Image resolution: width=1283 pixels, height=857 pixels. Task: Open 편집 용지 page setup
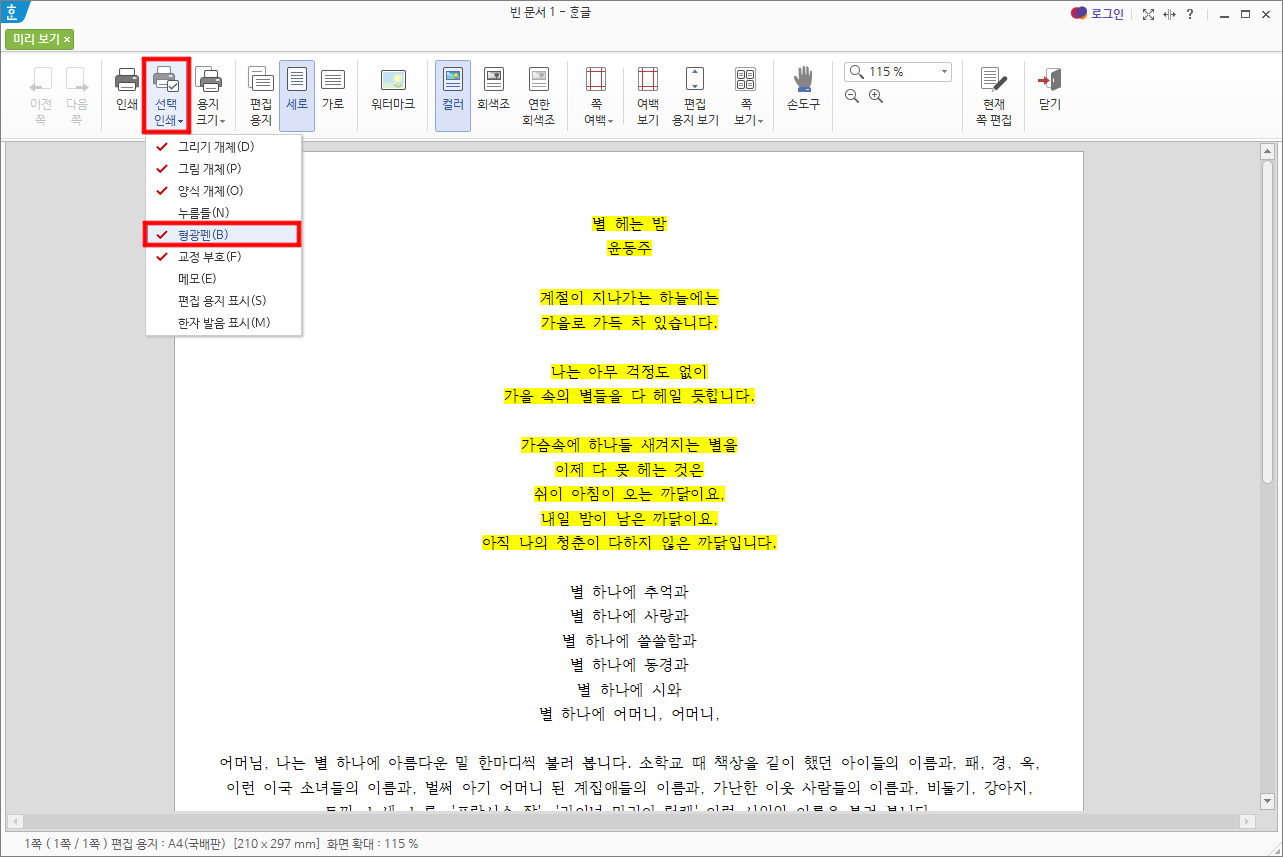pyautogui.click(x=260, y=96)
